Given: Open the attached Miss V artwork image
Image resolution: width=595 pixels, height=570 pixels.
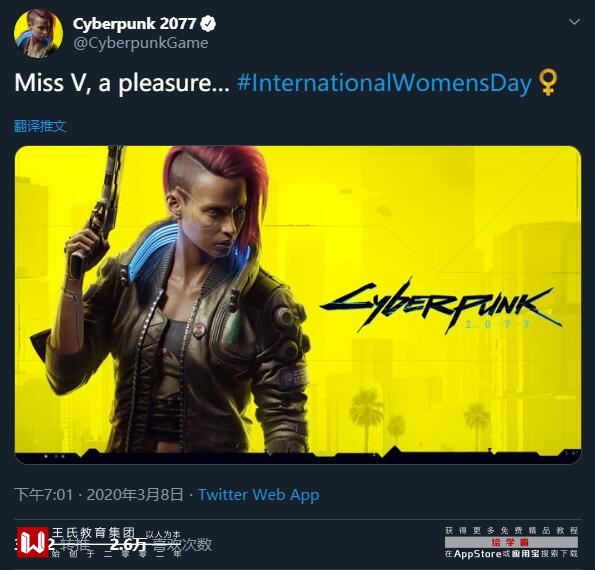Looking at the screenshot, I should tap(298, 305).
